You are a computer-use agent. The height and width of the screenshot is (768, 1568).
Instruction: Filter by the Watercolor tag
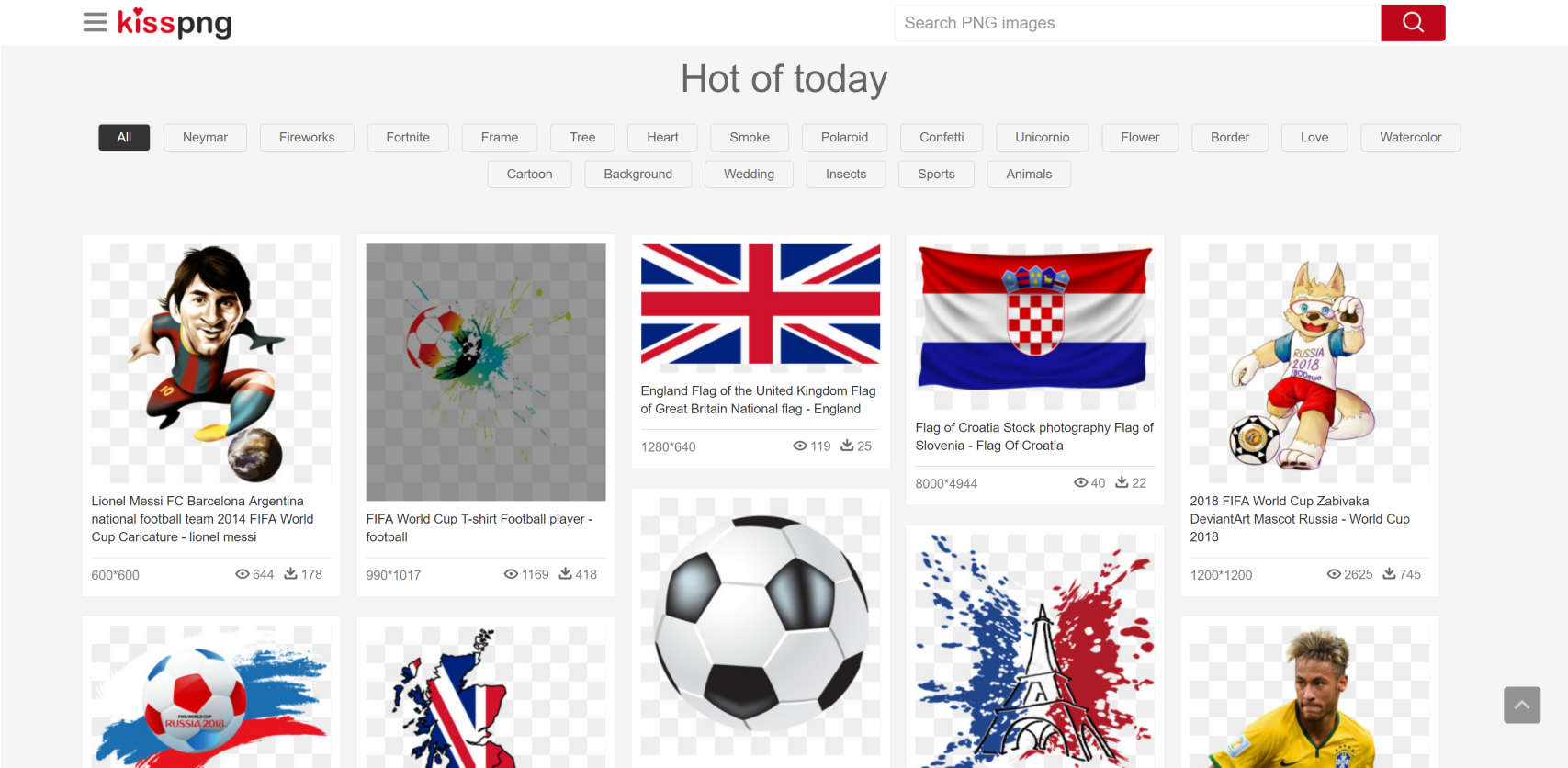pyautogui.click(x=1410, y=138)
